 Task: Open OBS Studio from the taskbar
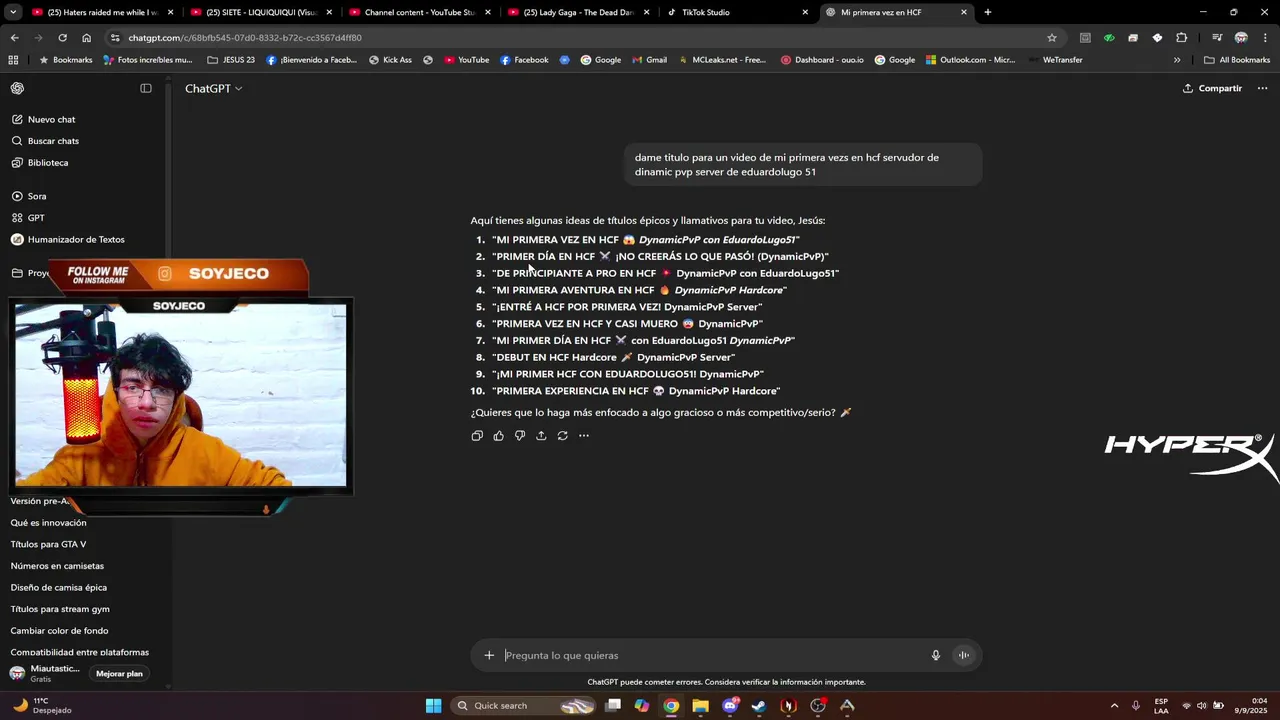coord(818,706)
